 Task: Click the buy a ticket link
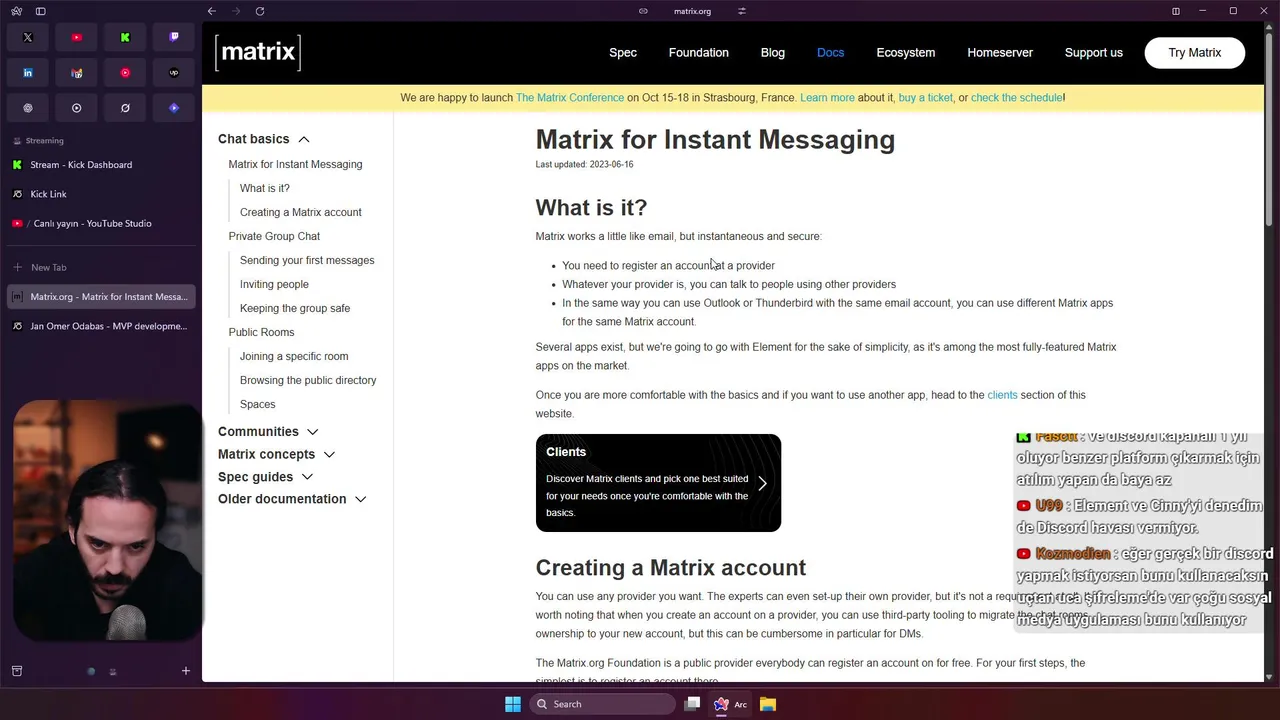coord(926,98)
